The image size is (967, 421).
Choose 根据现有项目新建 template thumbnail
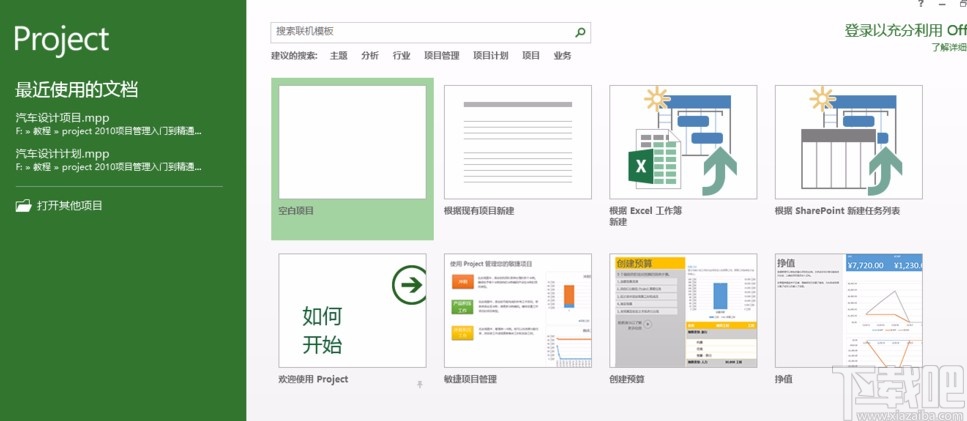[x=517, y=142]
